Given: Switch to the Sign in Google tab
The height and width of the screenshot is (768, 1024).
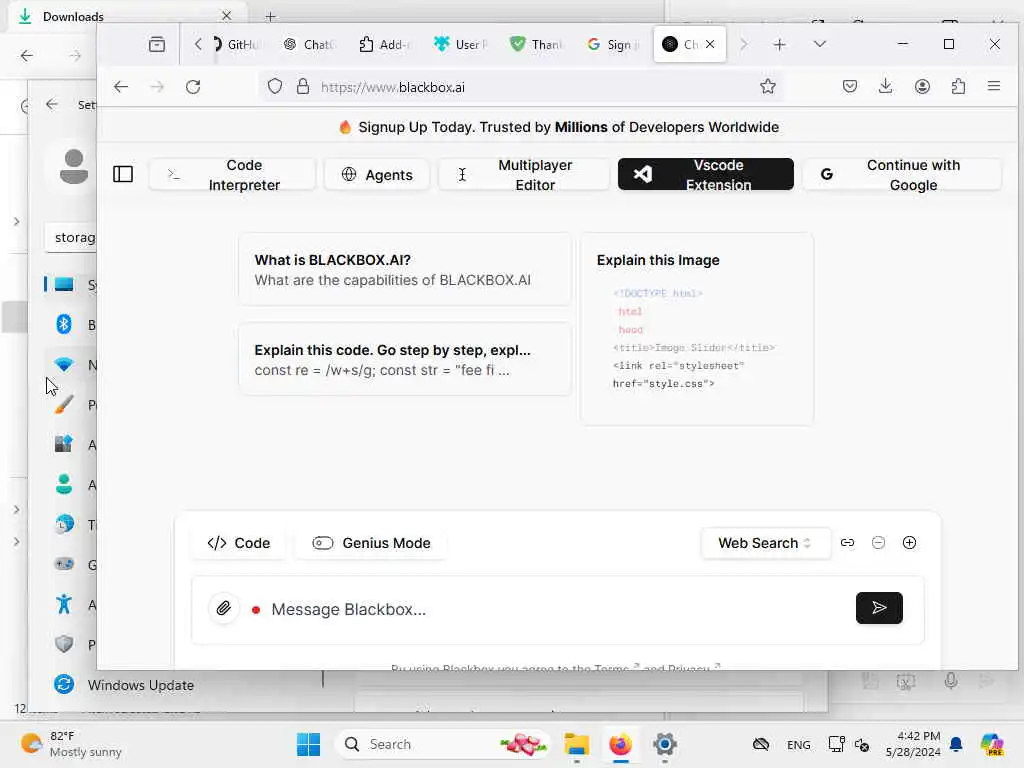Looking at the screenshot, I should [612, 44].
